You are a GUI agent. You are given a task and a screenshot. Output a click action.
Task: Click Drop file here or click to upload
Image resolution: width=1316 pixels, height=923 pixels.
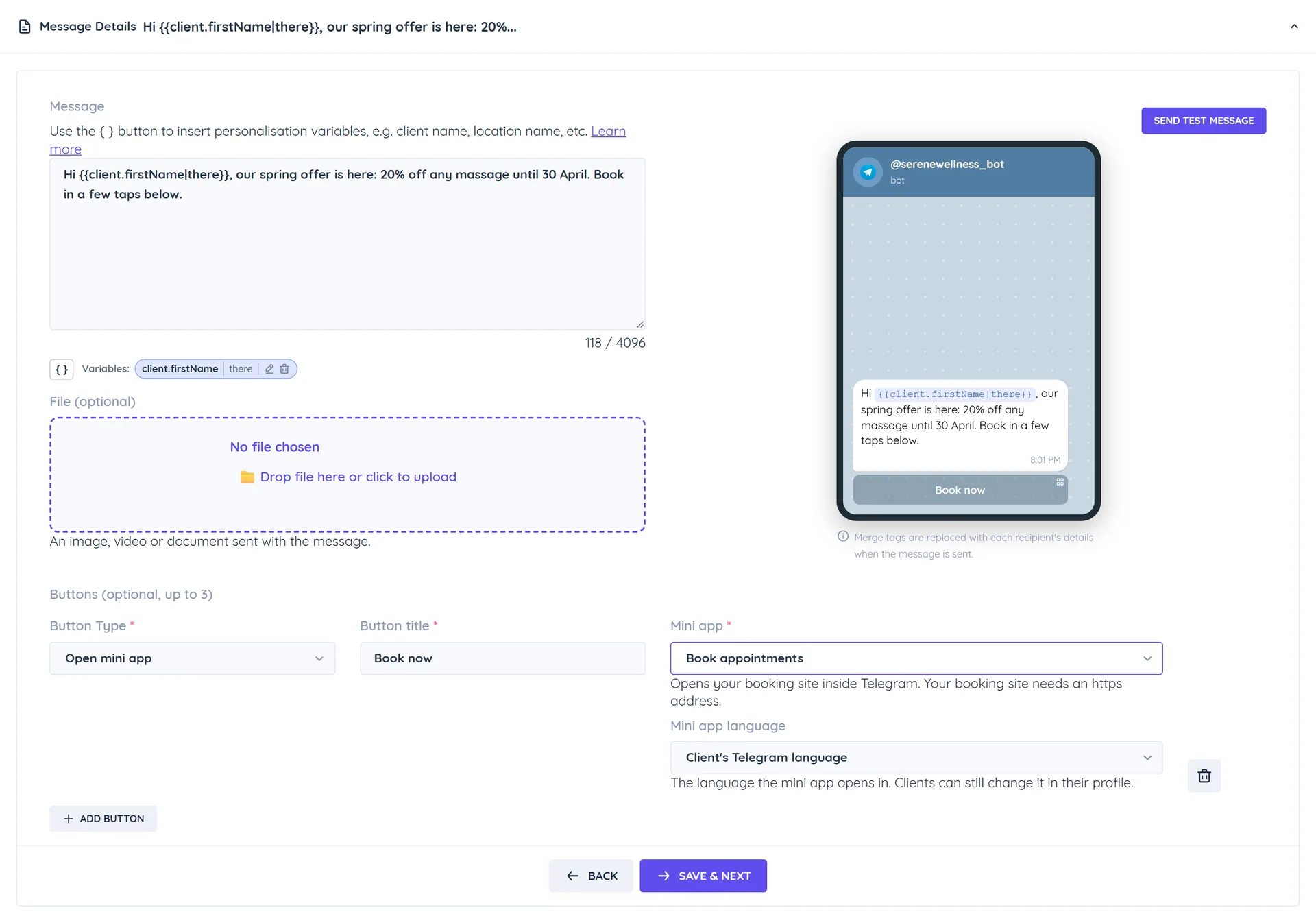358,477
